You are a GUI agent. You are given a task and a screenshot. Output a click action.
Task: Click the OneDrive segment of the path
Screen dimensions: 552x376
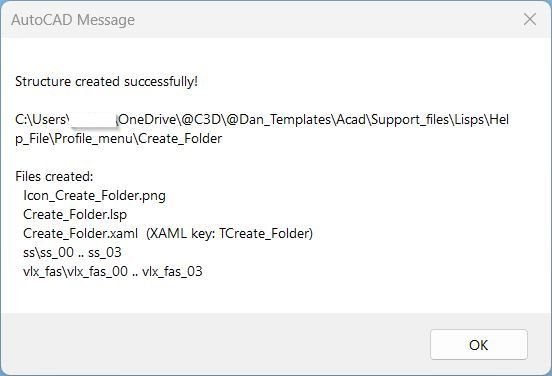coord(148,119)
